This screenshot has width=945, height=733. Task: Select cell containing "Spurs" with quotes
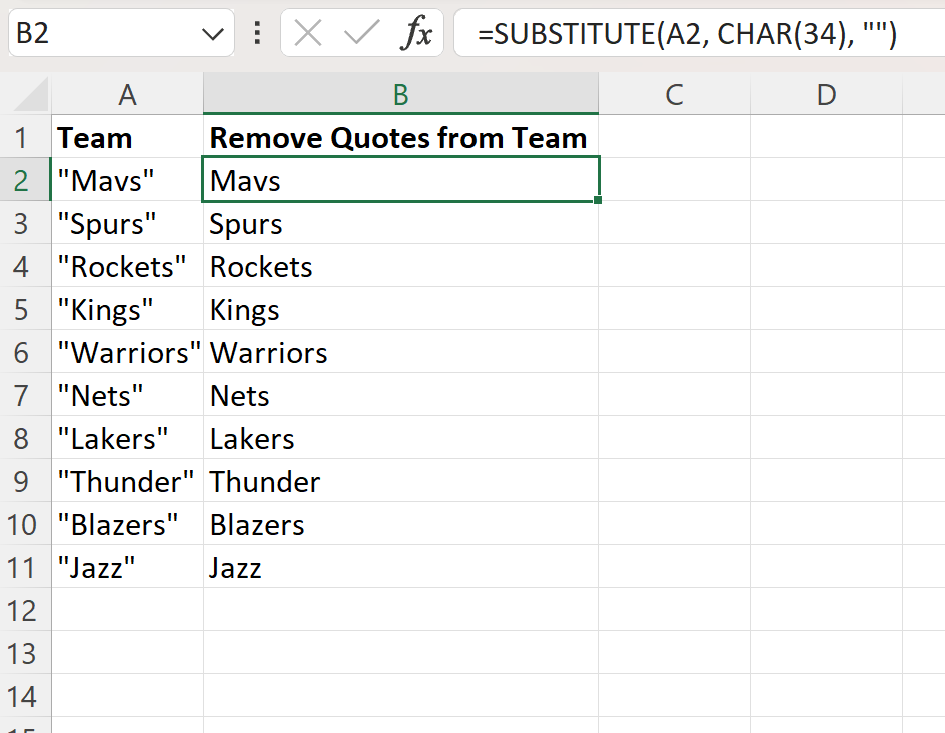(x=127, y=224)
